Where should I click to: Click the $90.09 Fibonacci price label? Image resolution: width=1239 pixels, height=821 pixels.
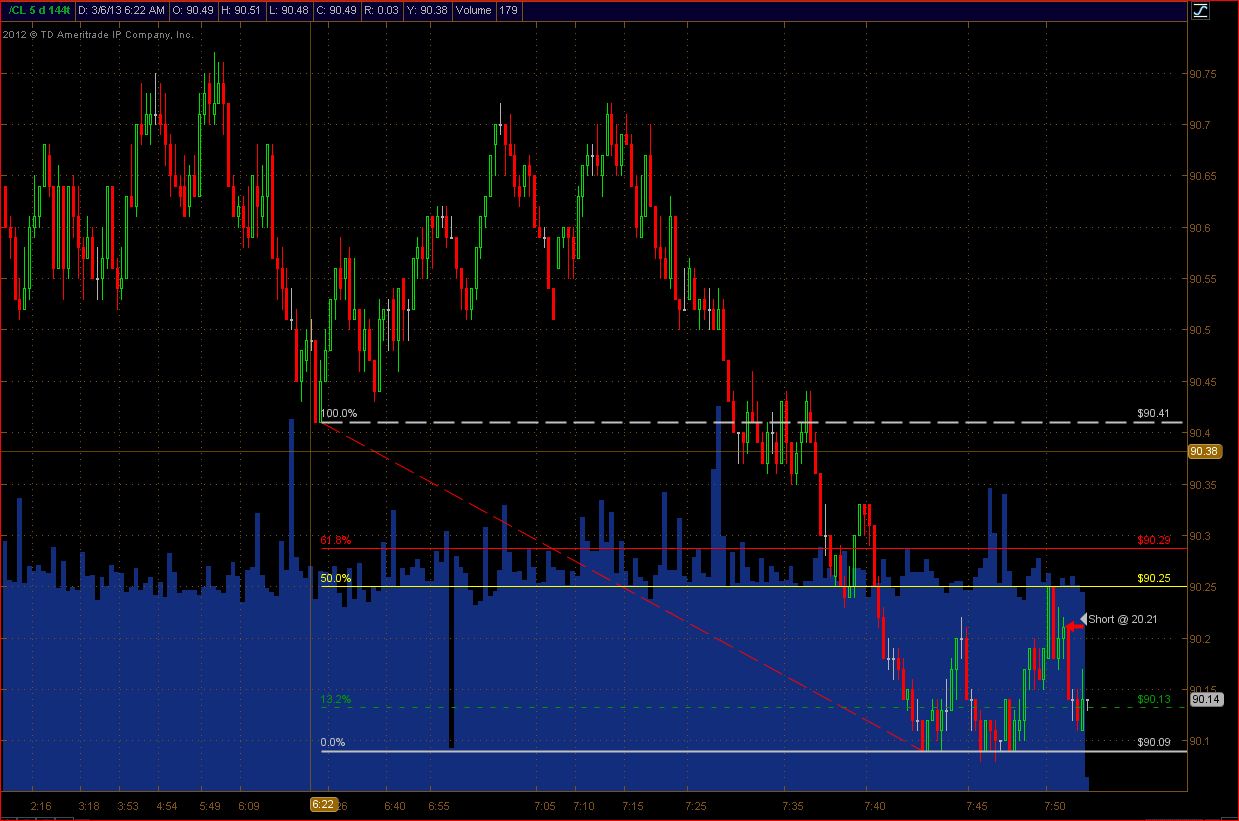click(x=1155, y=742)
